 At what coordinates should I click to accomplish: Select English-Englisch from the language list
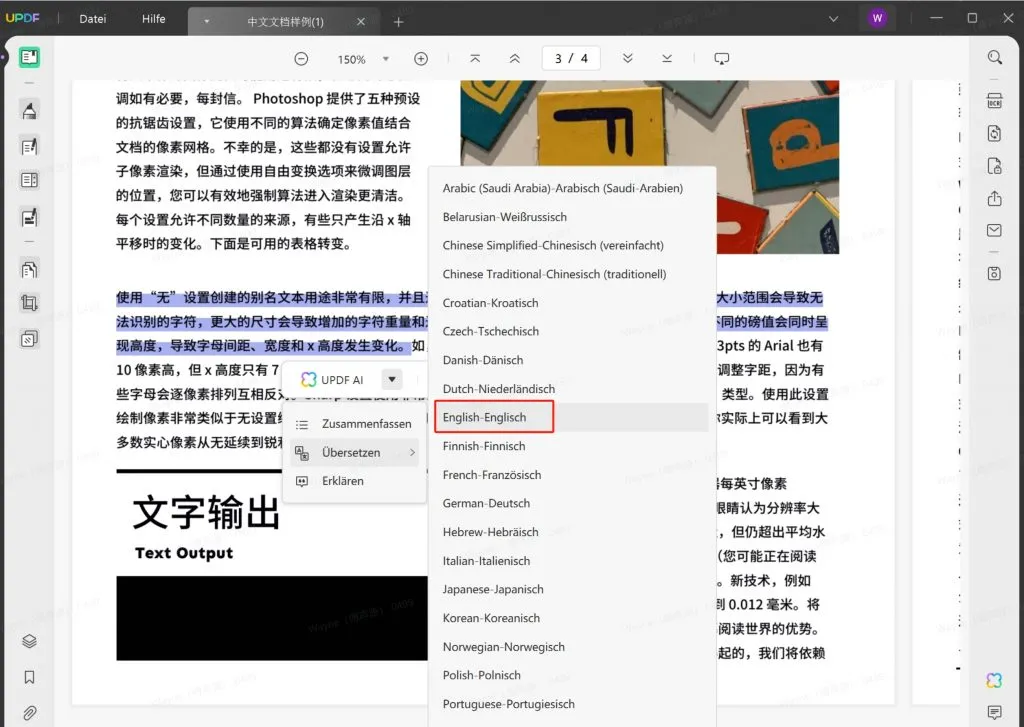[483, 417]
